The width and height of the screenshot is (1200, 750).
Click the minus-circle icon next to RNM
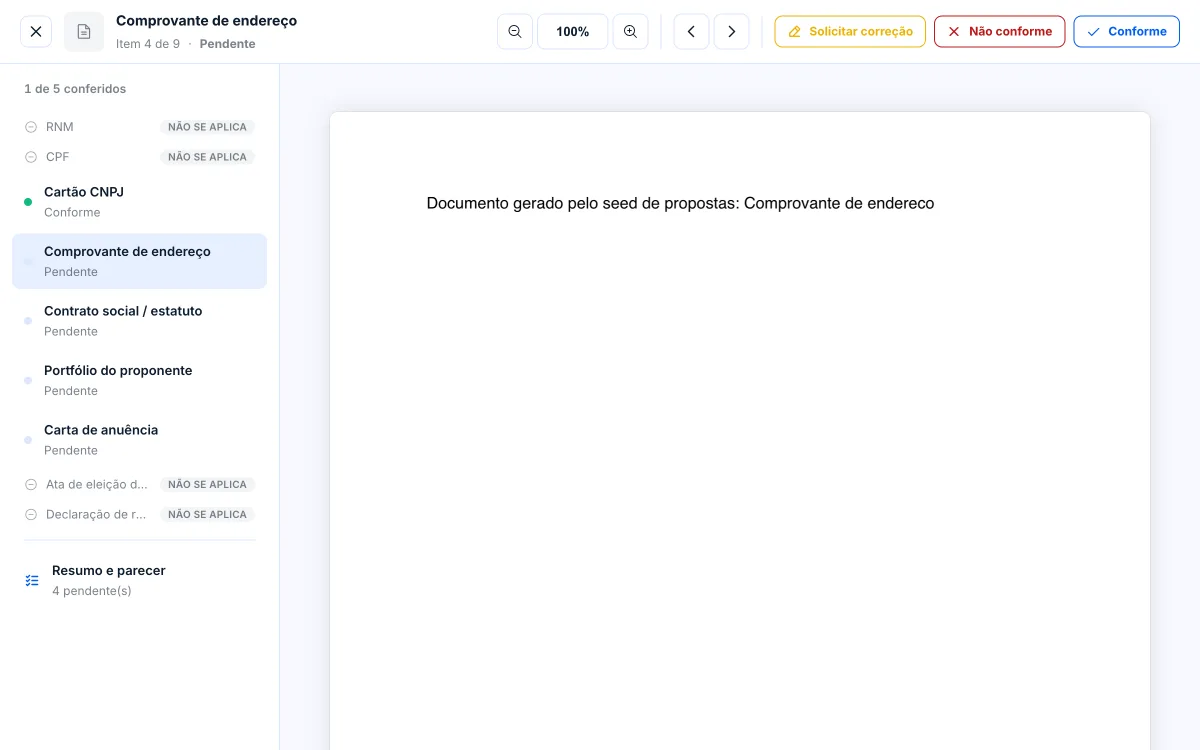click(31, 127)
